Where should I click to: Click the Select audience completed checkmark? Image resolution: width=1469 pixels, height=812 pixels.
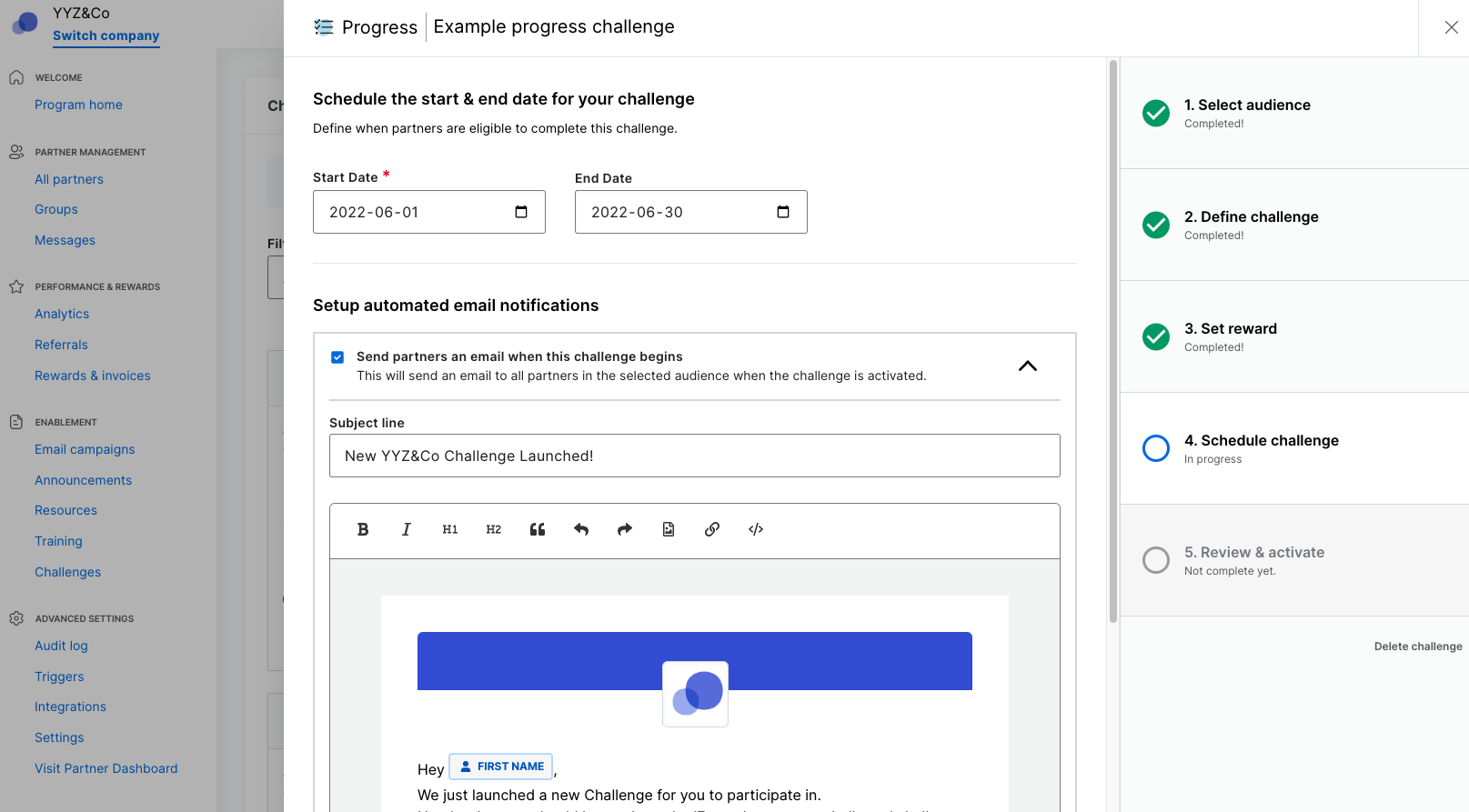click(1156, 113)
